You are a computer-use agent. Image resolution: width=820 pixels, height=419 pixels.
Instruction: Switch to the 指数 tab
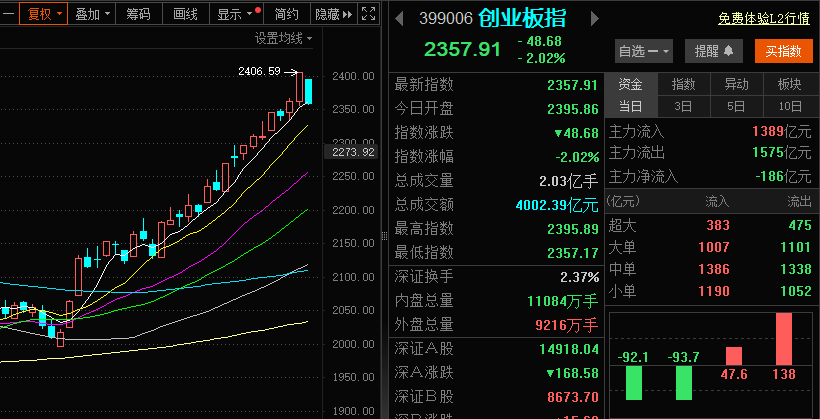683,84
